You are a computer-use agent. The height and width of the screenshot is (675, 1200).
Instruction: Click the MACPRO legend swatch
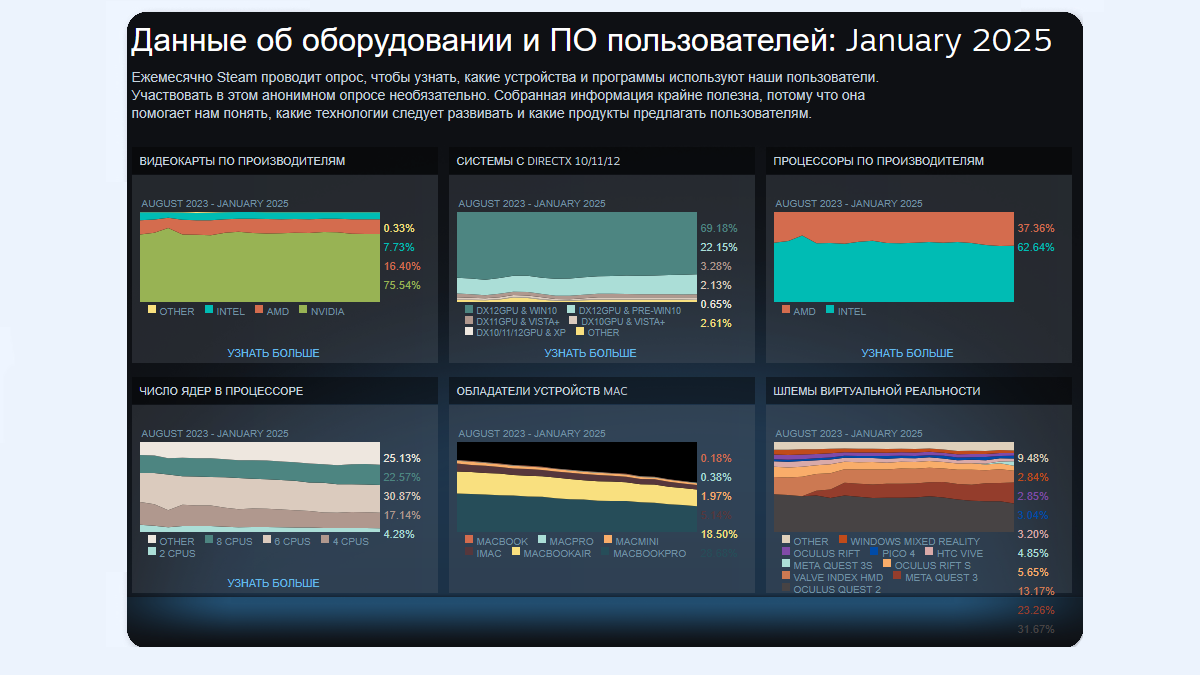(x=541, y=541)
